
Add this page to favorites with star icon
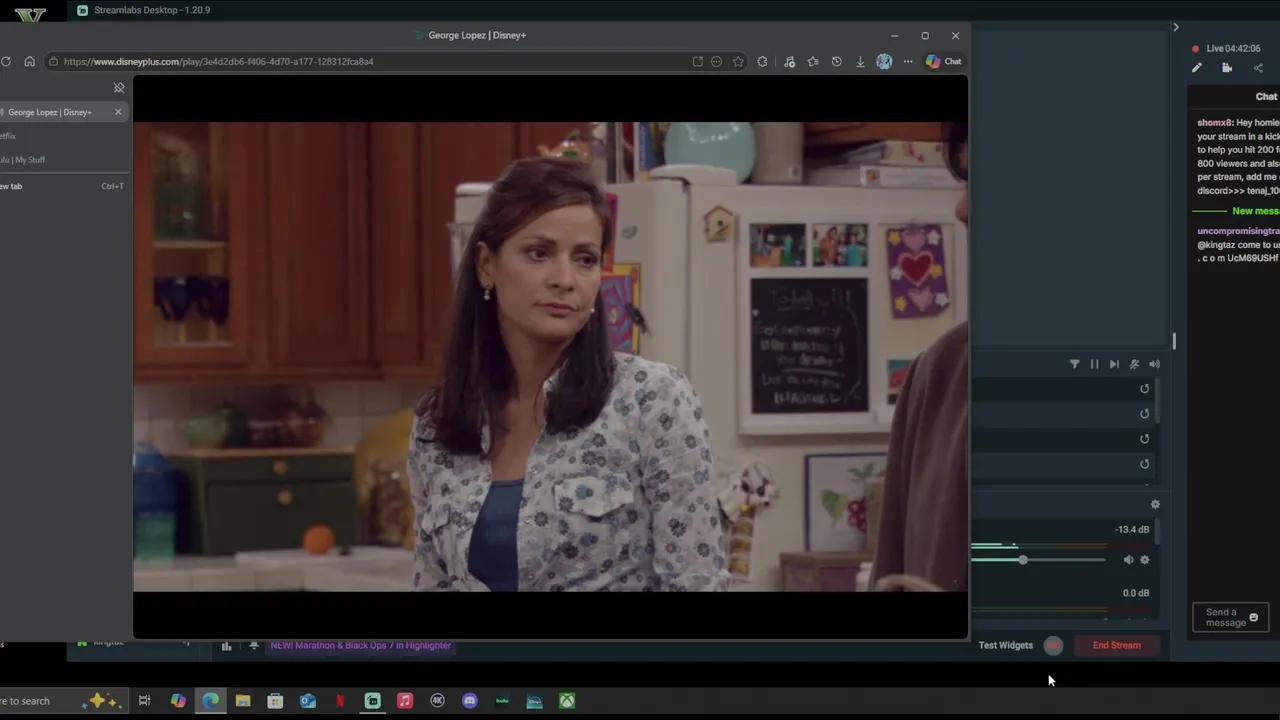738,61
